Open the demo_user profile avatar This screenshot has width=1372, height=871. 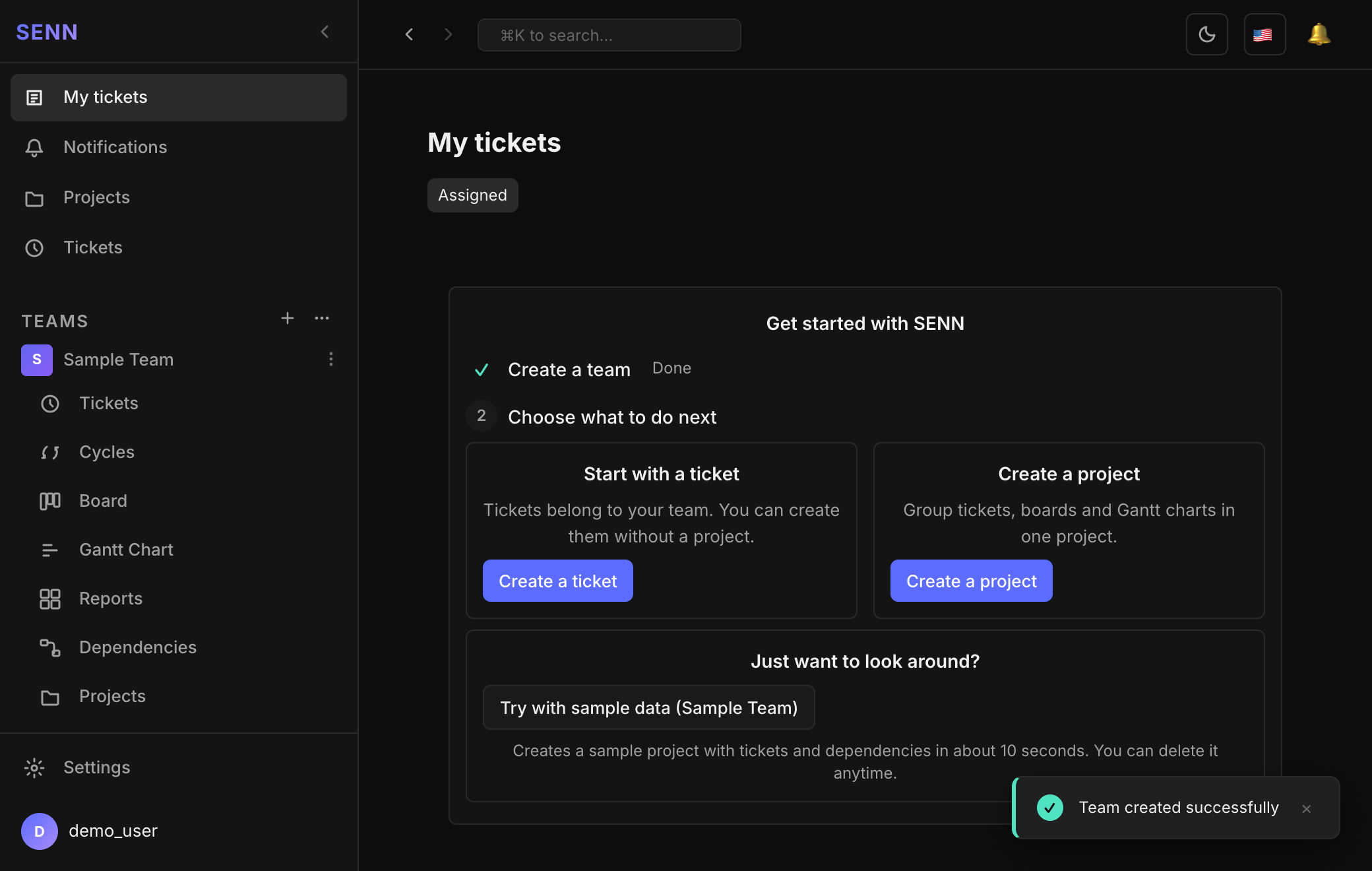(x=40, y=831)
